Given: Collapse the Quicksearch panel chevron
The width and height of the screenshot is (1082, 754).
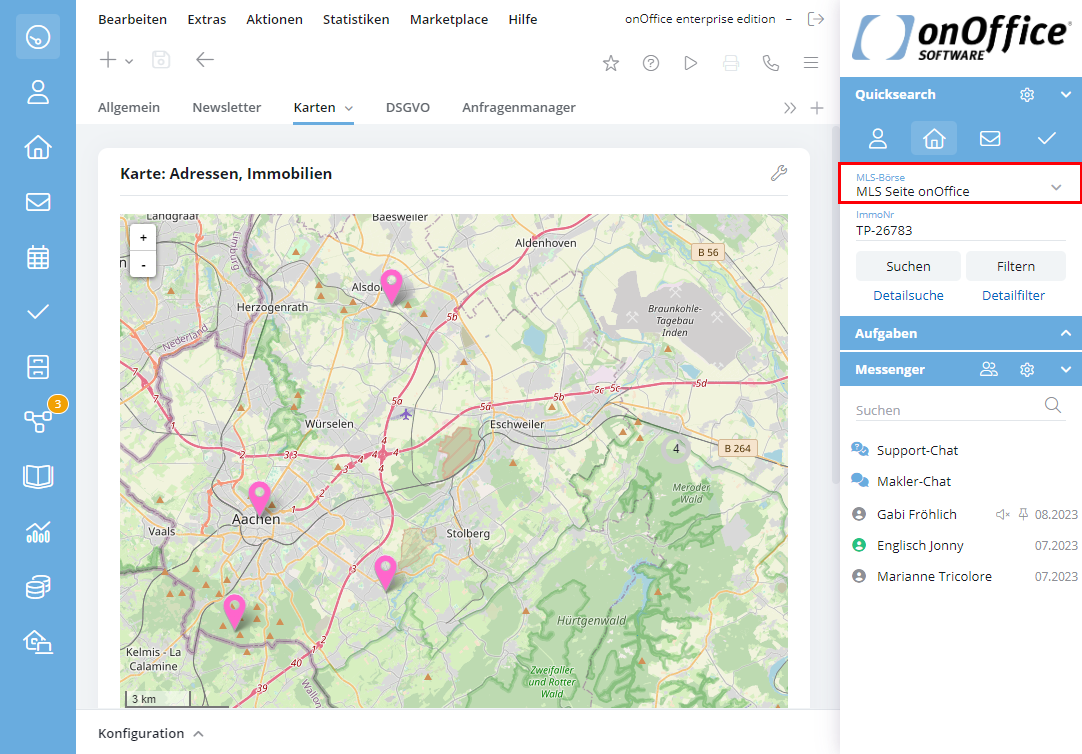Looking at the screenshot, I should 1065,95.
